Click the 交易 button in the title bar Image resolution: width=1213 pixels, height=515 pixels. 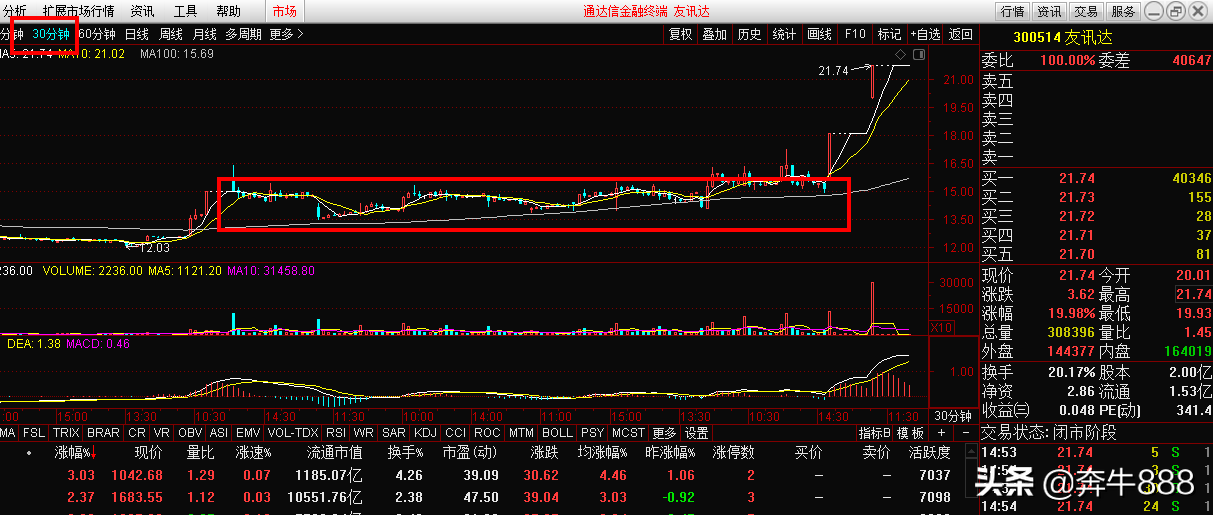click(1086, 11)
